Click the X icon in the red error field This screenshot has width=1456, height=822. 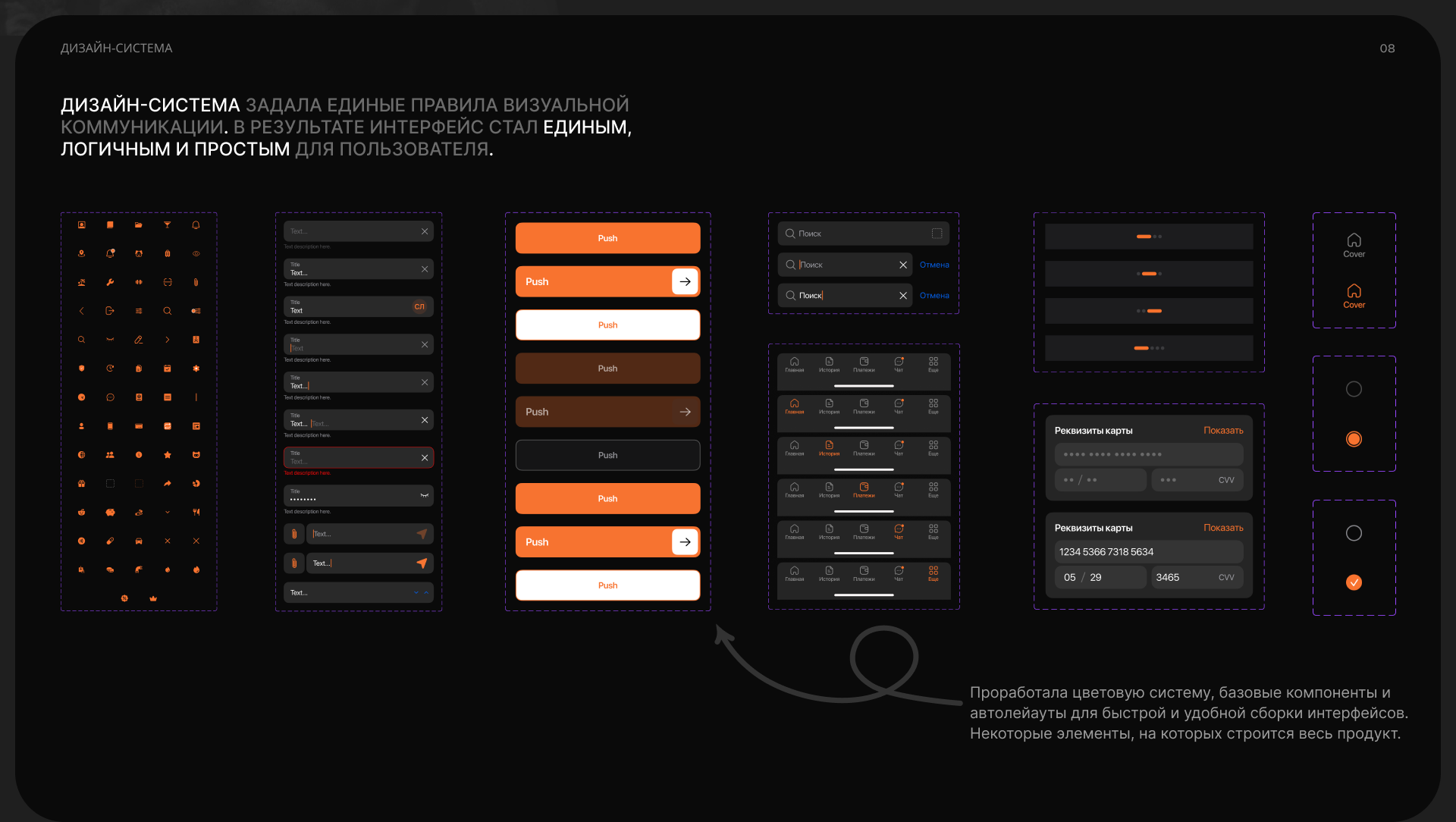point(425,458)
